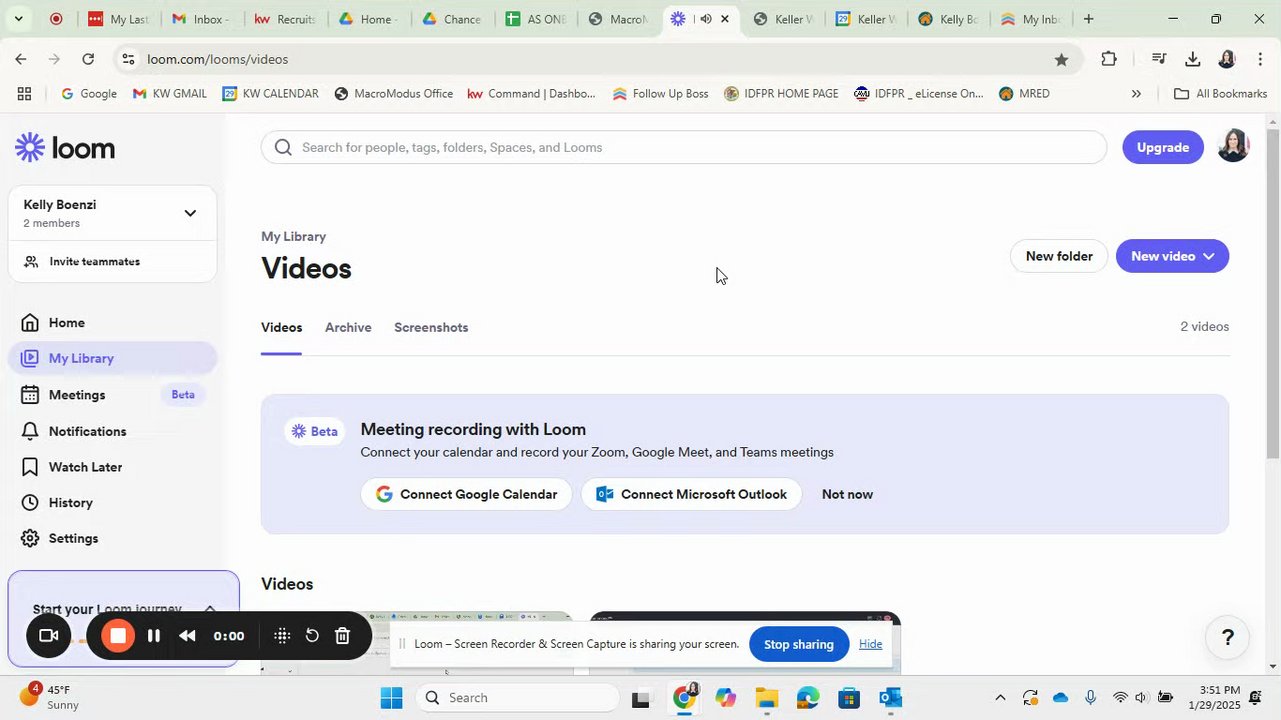Go back in the browser

(x=20, y=59)
